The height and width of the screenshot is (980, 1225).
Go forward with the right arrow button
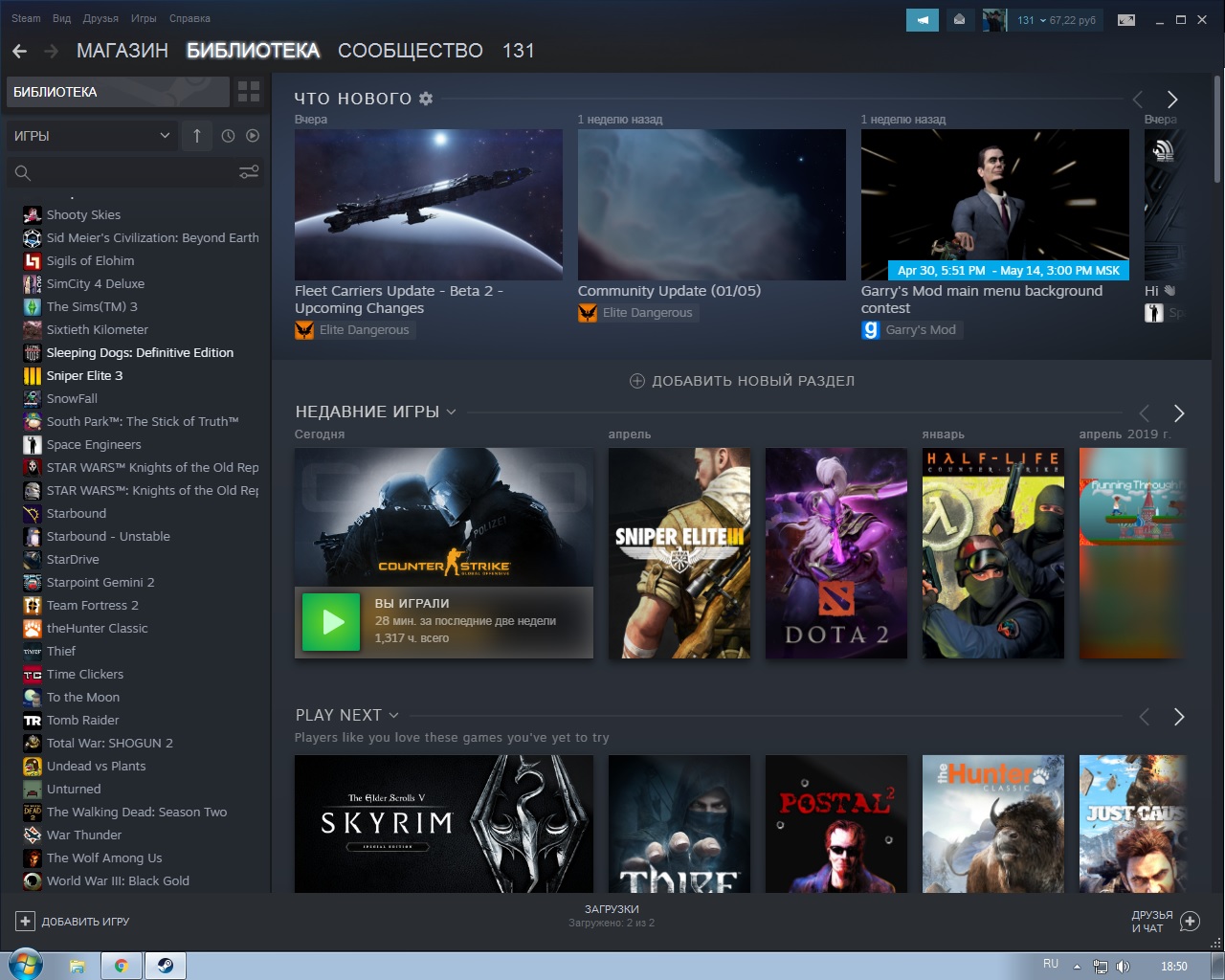coord(51,51)
